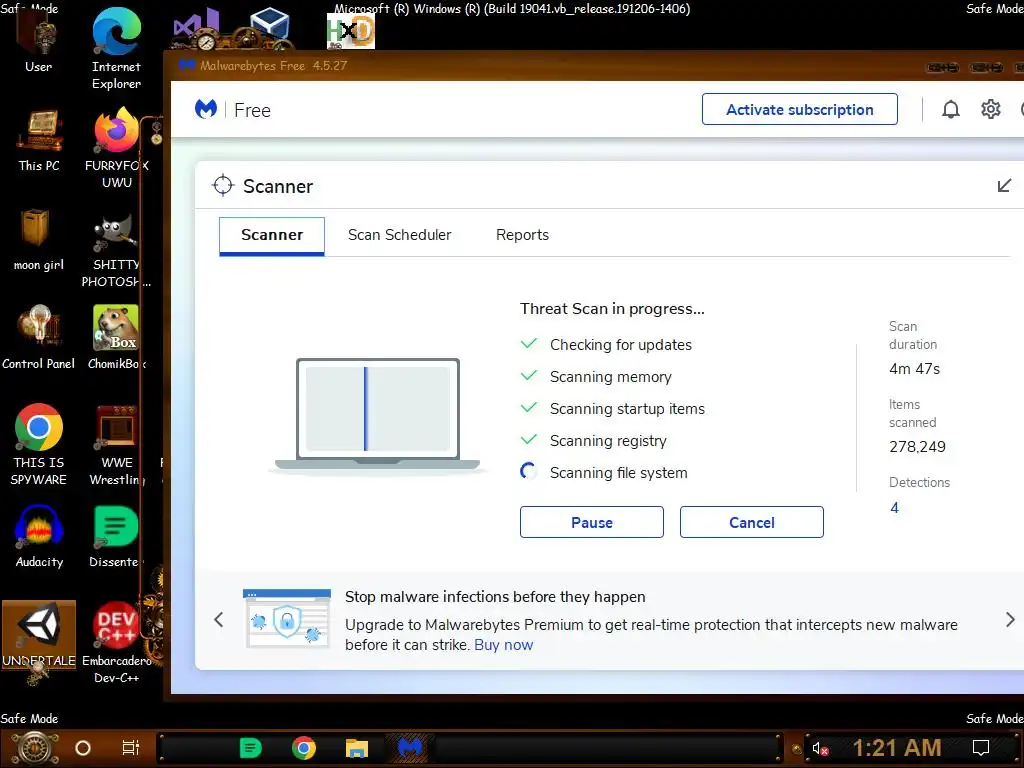Switch to Scan Scheduler tab

pos(400,235)
